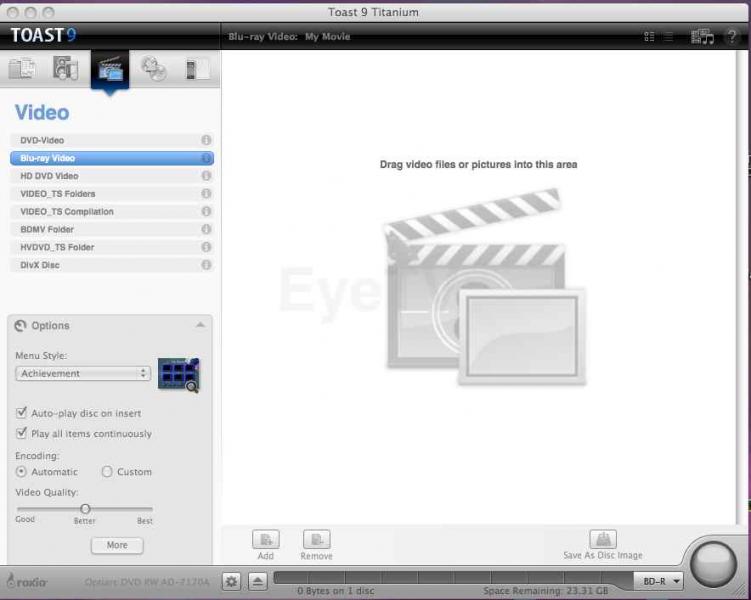
Task: Toggle Play all items continuously
Action: (22, 433)
